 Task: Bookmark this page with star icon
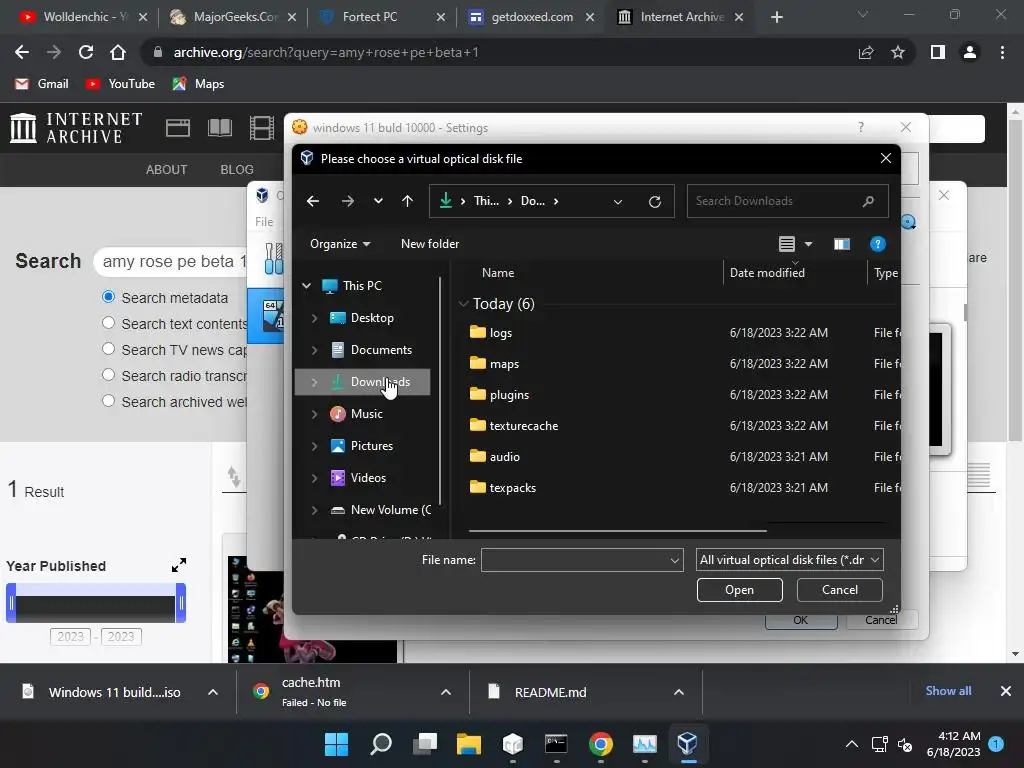[898, 52]
